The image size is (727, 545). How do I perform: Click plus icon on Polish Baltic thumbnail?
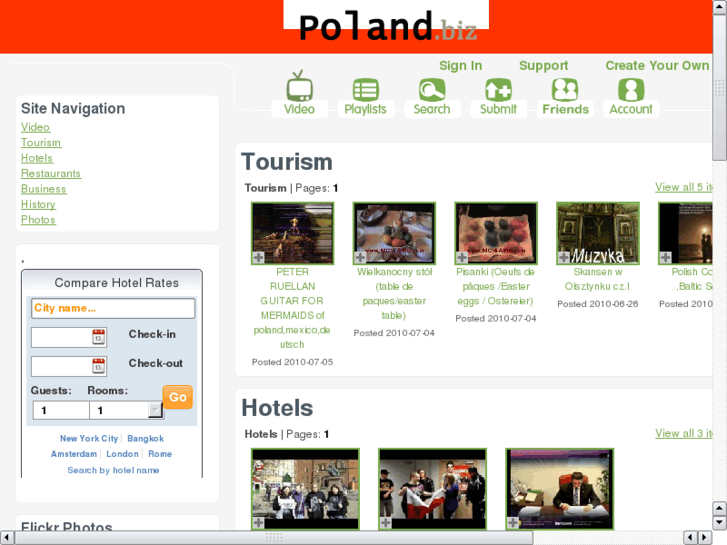tap(665, 257)
